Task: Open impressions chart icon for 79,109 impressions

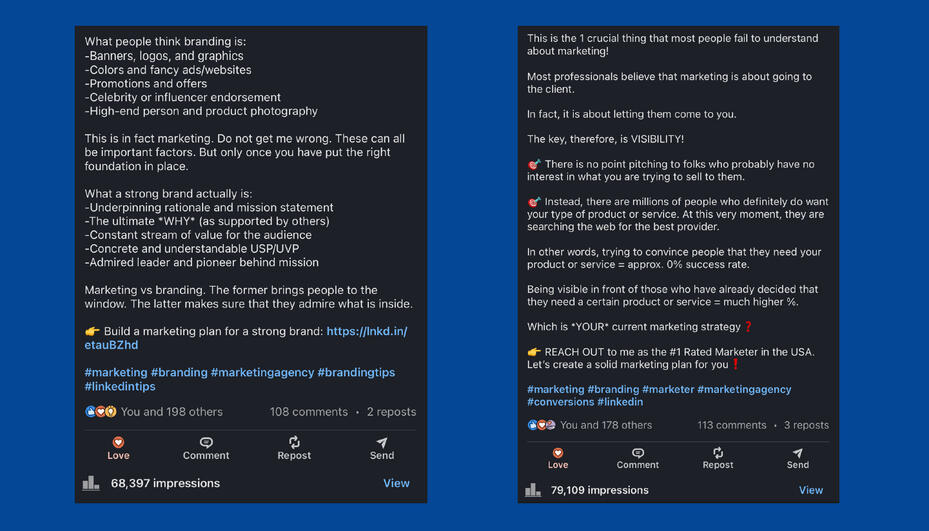Action: coord(533,490)
